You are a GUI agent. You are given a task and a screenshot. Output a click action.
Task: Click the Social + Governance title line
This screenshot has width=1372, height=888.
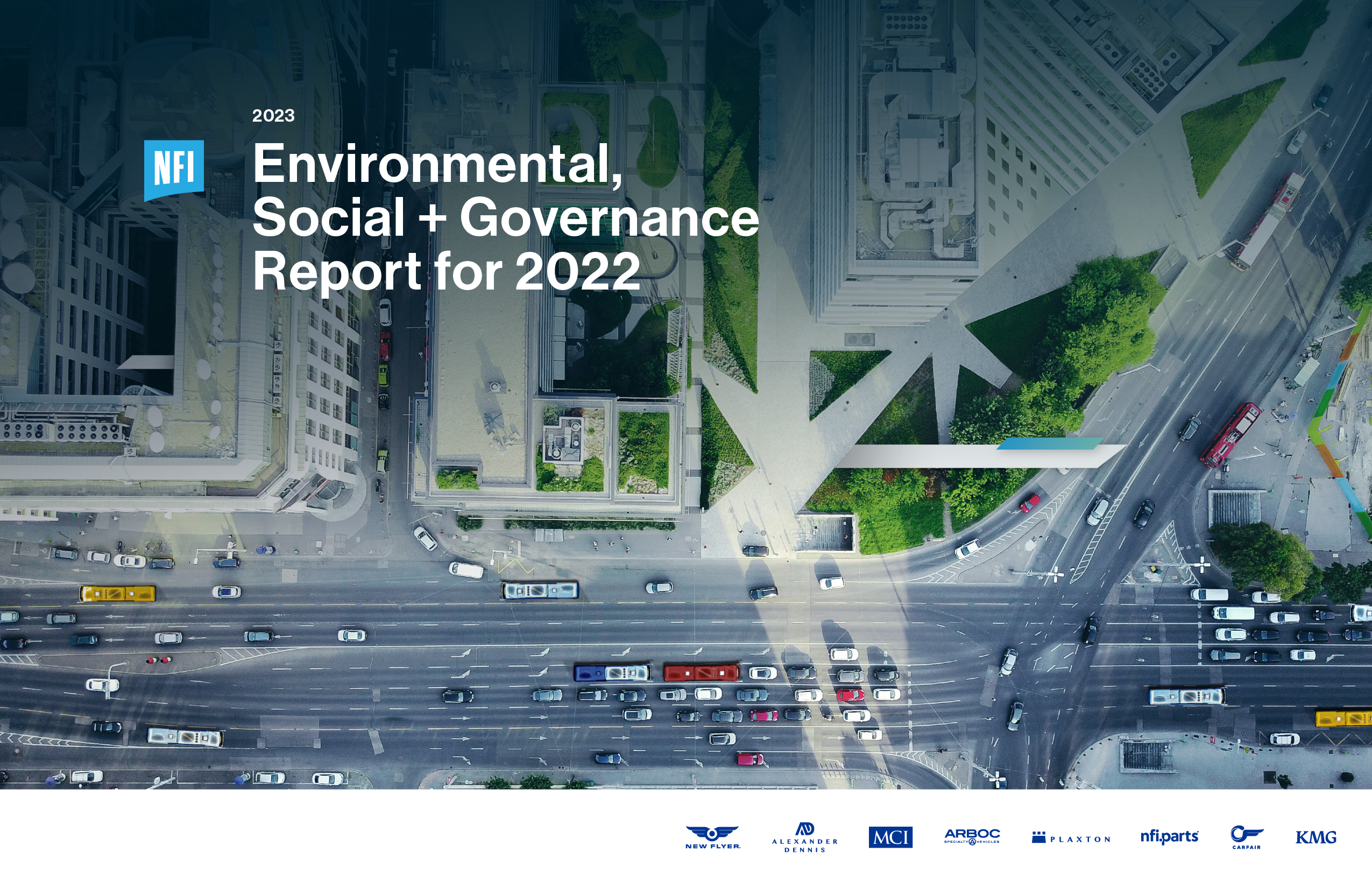pyautogui.click(x=505, y=217)
